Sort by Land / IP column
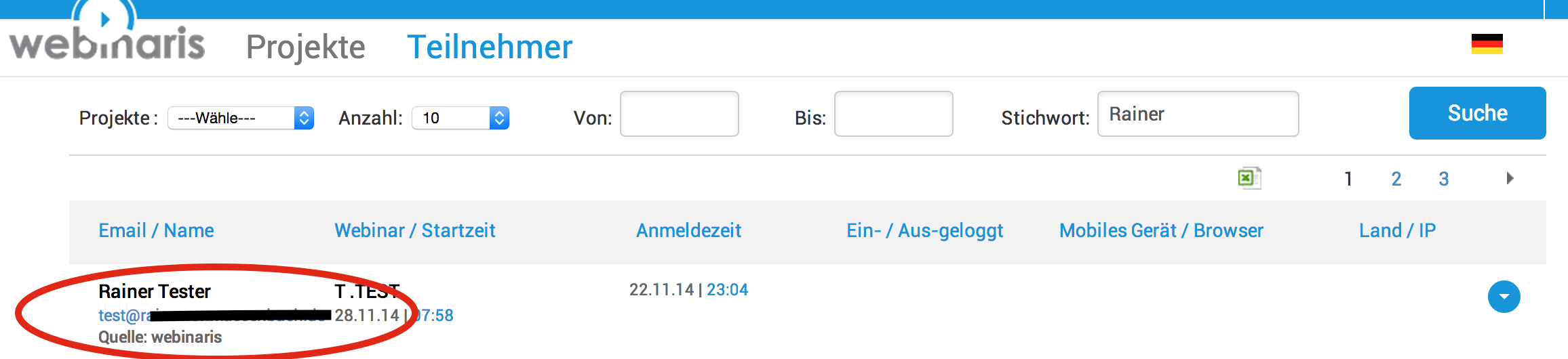Screen dimensions: 1568x359 [x=1397, y=230]
